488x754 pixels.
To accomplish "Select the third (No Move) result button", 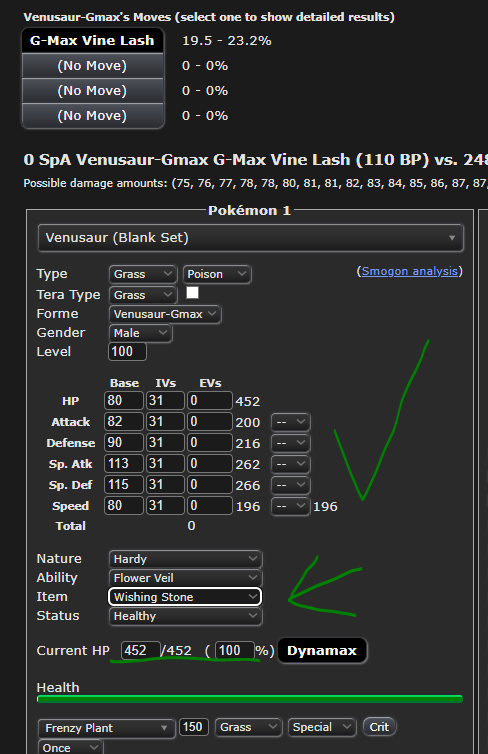I will tap(92, 115).
